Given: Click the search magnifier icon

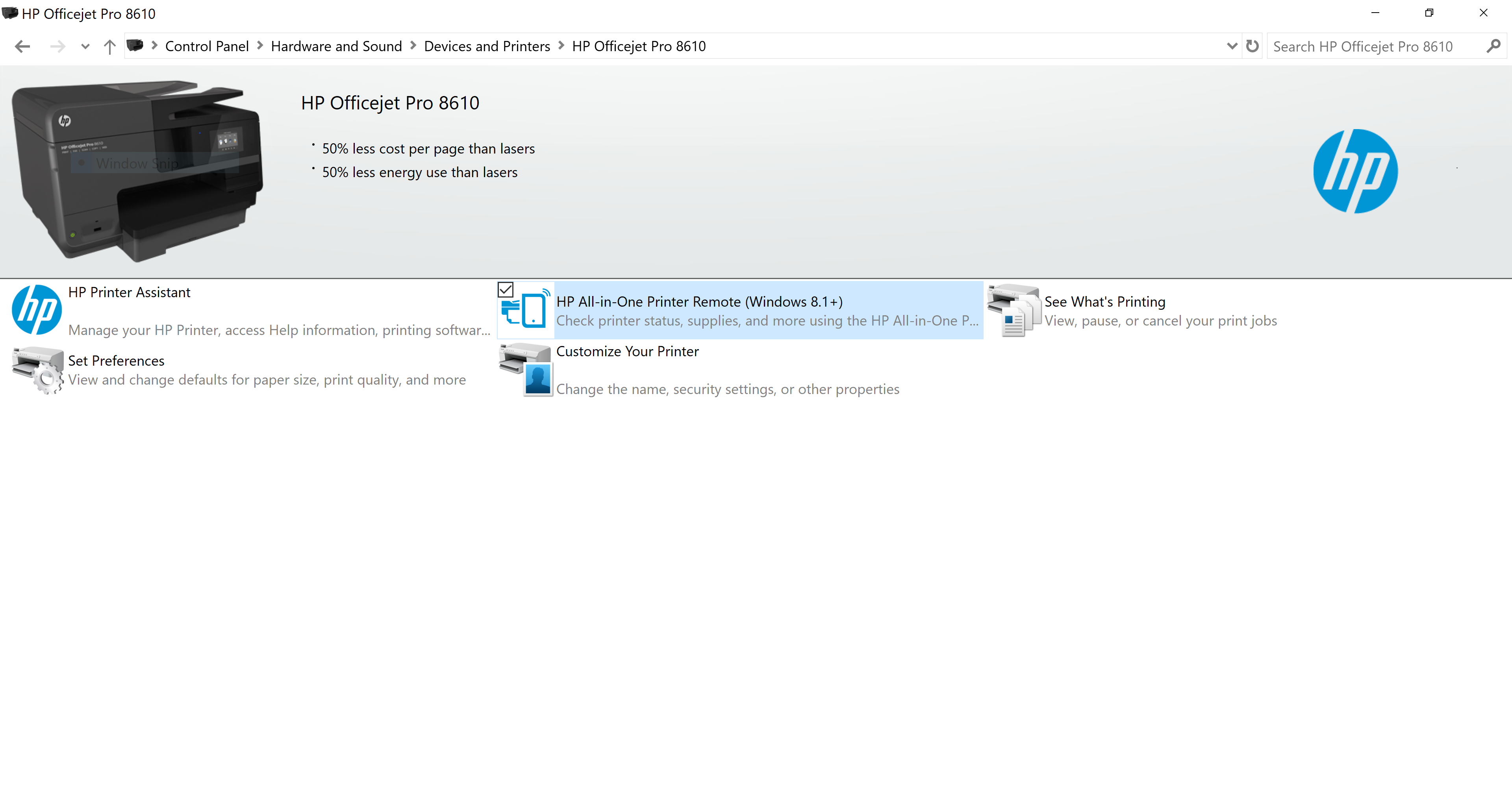Looking at the screenshot, I should pos(1494,46).
